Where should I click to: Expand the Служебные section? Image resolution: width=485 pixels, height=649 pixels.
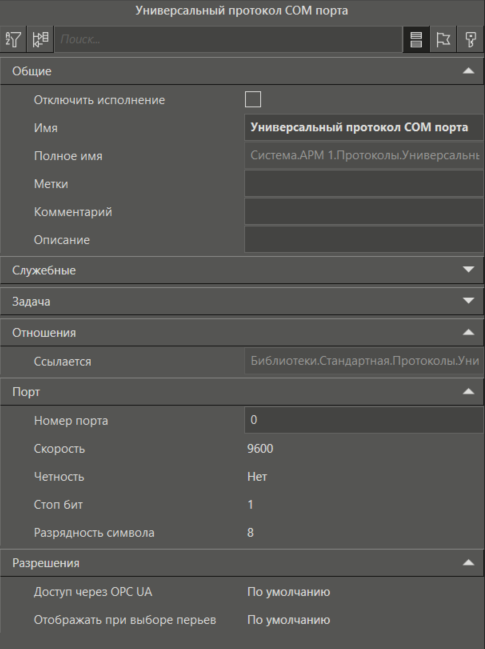click(468, 270)
